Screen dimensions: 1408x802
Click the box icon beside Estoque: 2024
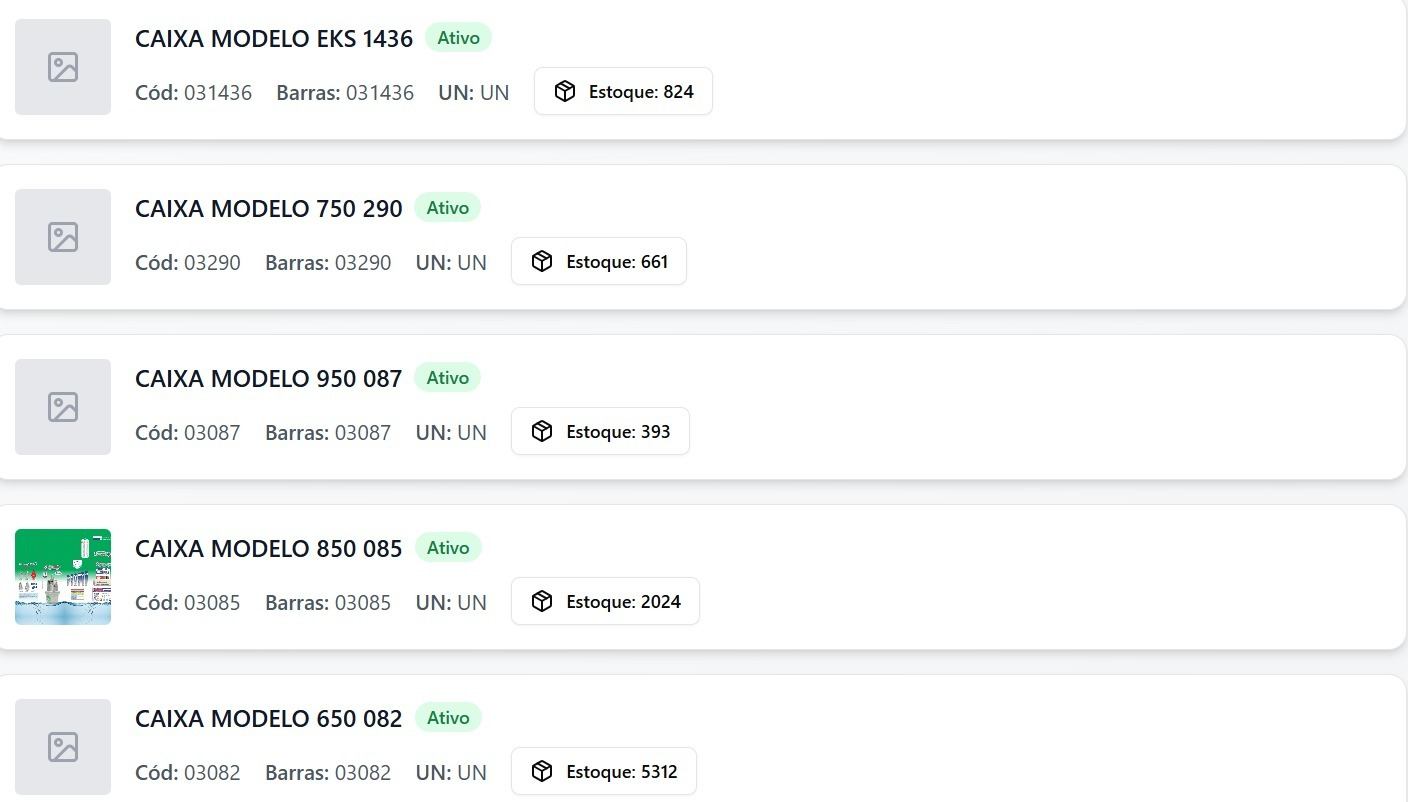click(542, 602)
